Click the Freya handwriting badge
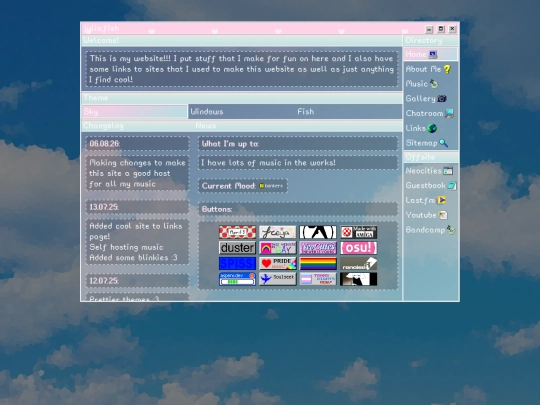The height and width of the screenshot is (405, 540). tap(278, 232)
